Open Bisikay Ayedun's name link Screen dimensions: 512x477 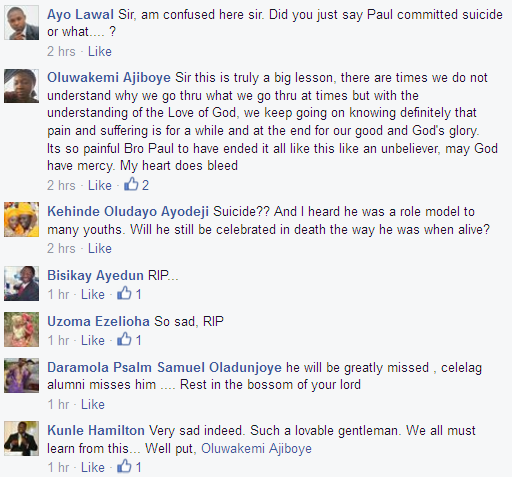(95, 275)
